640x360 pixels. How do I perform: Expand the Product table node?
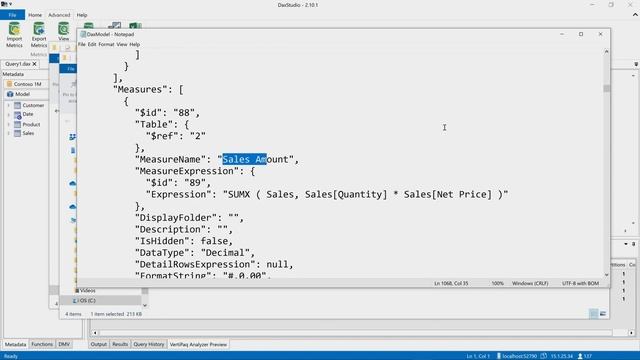(9, 124)
